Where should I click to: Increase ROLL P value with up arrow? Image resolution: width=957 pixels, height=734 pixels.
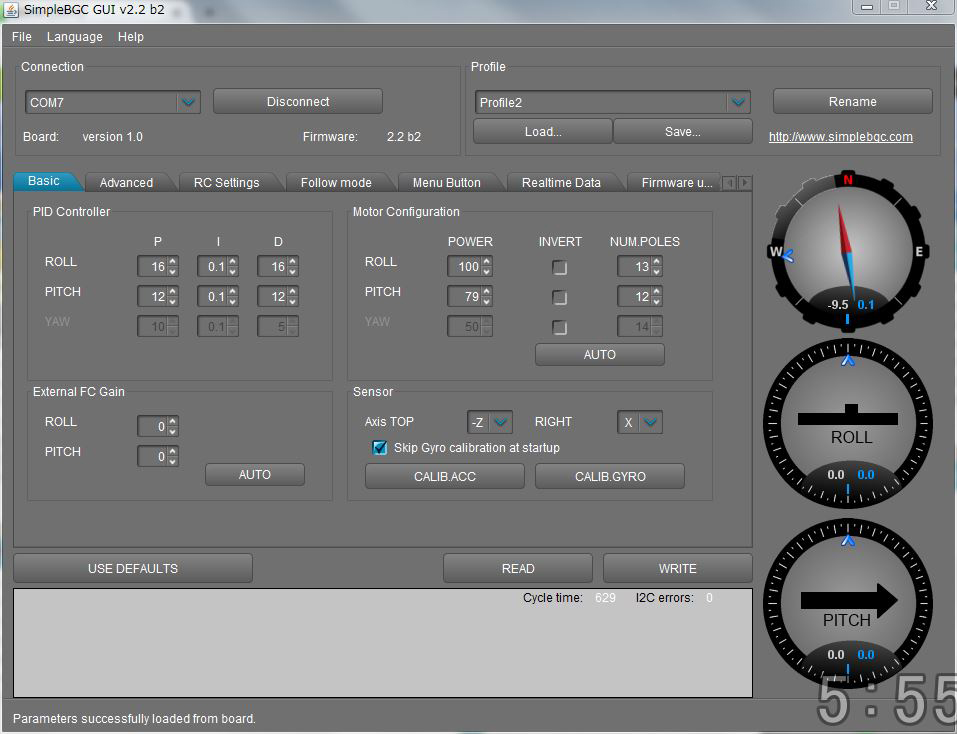click(x=173, y=262)
